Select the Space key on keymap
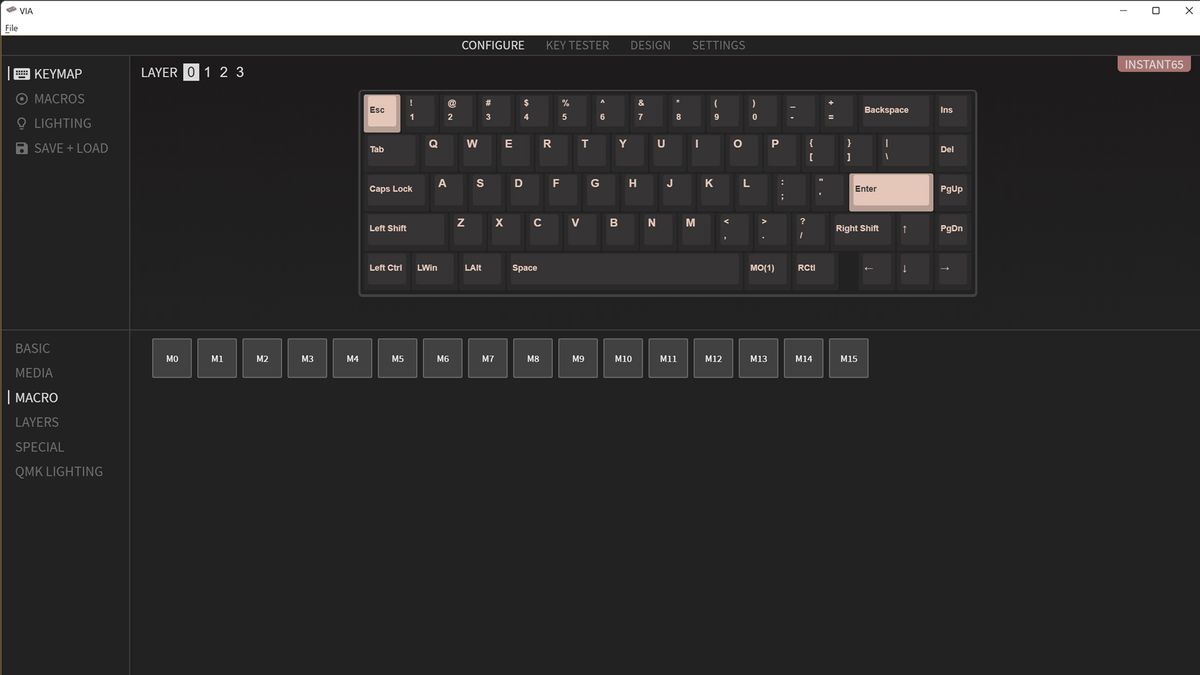This screenshot has width=1200, height=675. tap(624, 270)
